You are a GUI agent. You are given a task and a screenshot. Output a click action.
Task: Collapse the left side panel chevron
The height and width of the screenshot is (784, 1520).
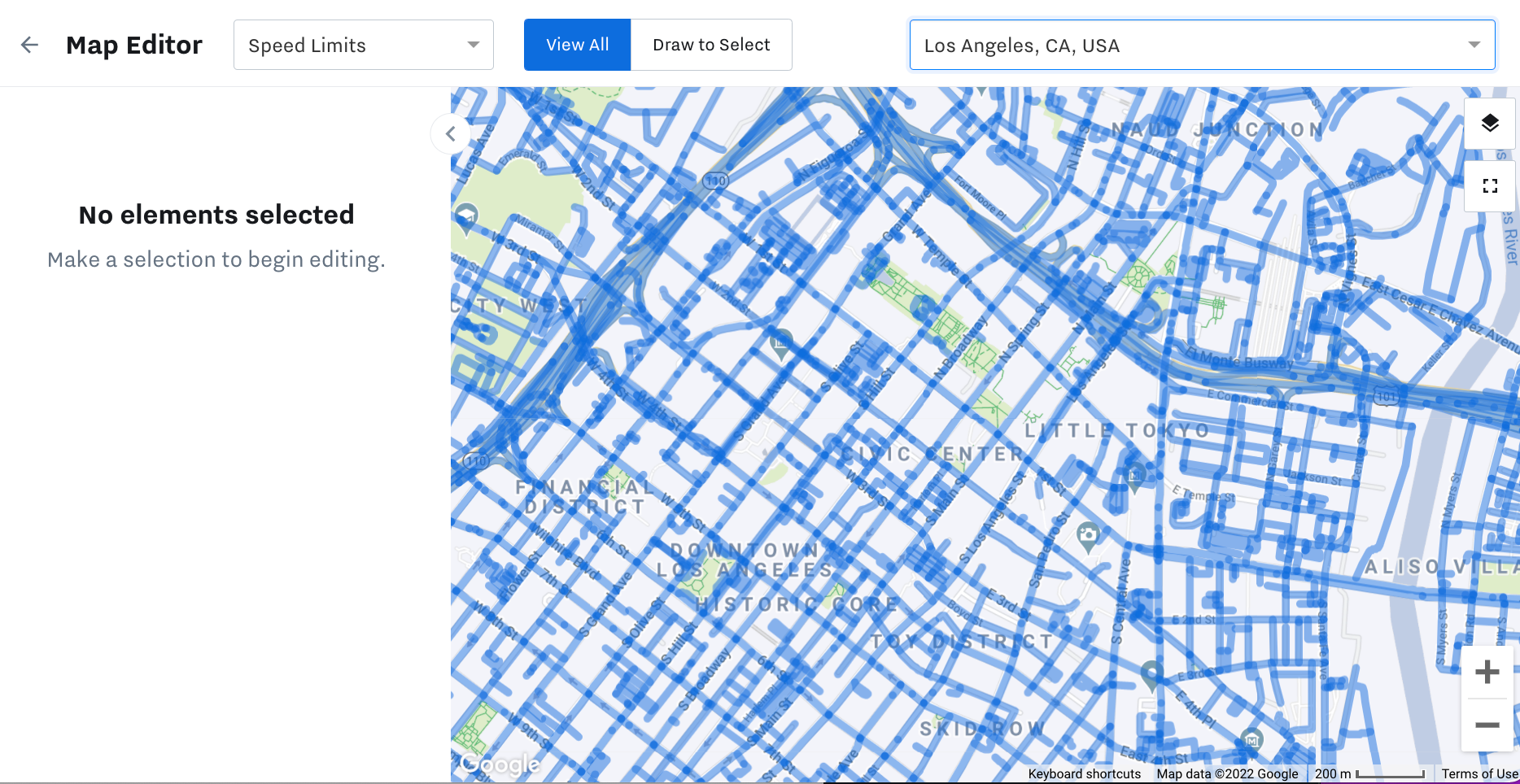pyautogui.click(x=450, y=134)
